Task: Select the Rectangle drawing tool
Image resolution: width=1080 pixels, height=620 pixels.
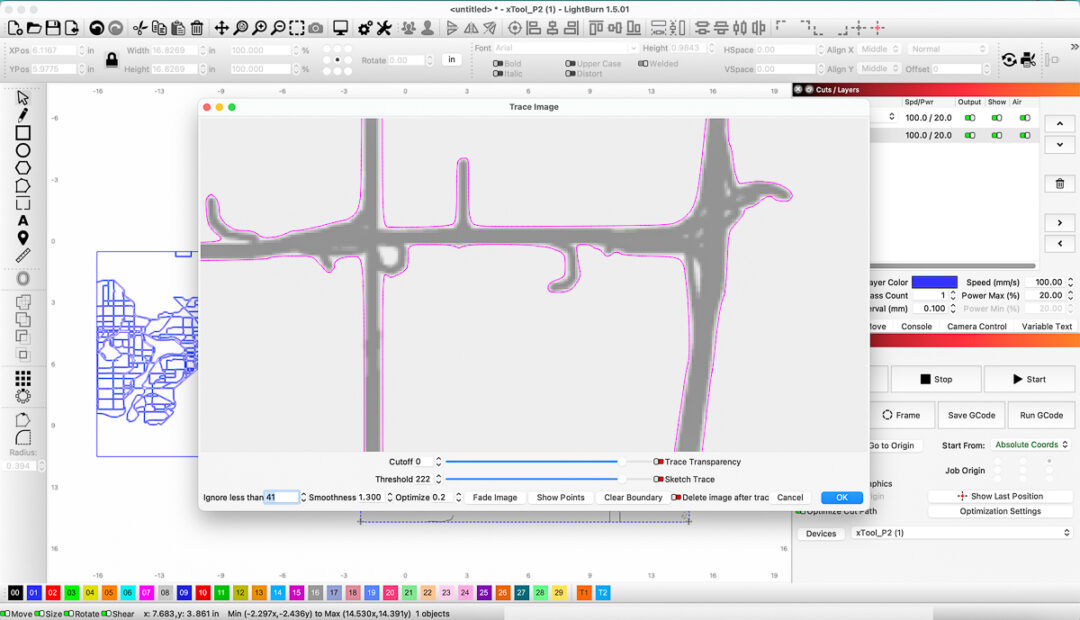Action: pos(23,133)
